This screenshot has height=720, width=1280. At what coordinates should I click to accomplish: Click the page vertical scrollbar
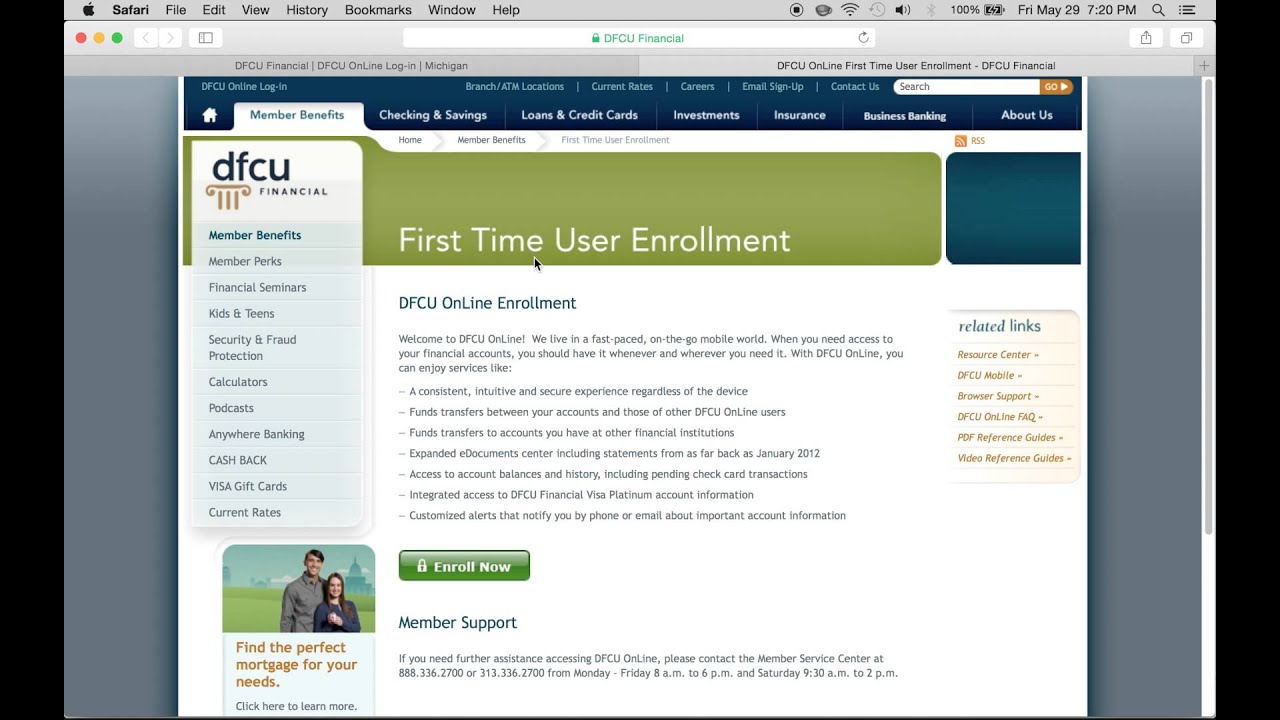(x=1208, y=305)
